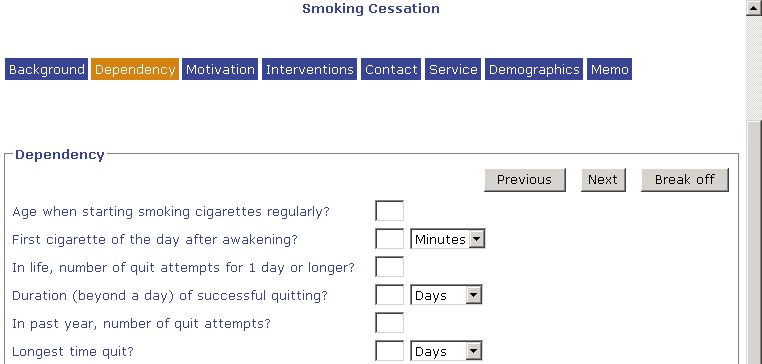The width and height of the screenshot is (762, 364).
Task: Click the Break off button
Action: pyautogui.click(x=685, y=180)
